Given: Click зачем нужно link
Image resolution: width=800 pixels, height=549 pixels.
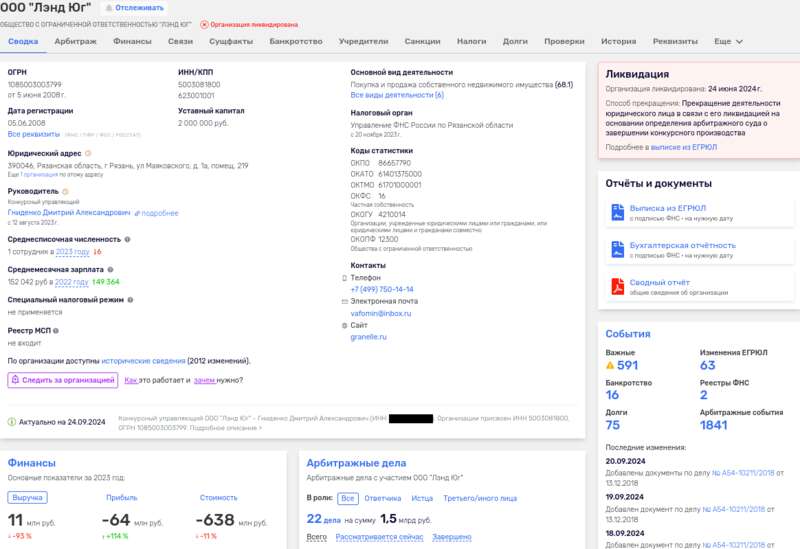Looking at the screenshot, I should click(x=205, y=380).
